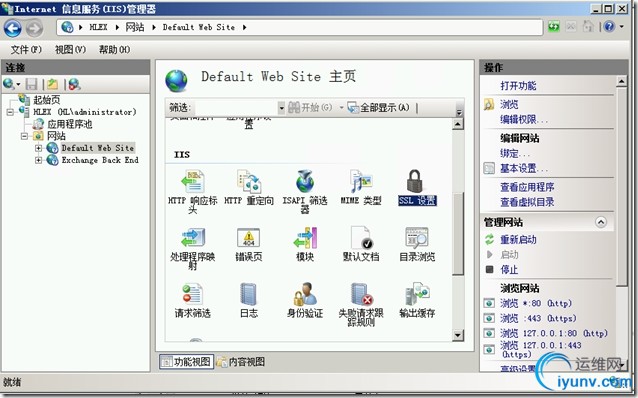The image size is (638, 398).
Task: Open the ISAPI 筛选器 feature icon
Action: pyautogui.click(x=305, y=182)
